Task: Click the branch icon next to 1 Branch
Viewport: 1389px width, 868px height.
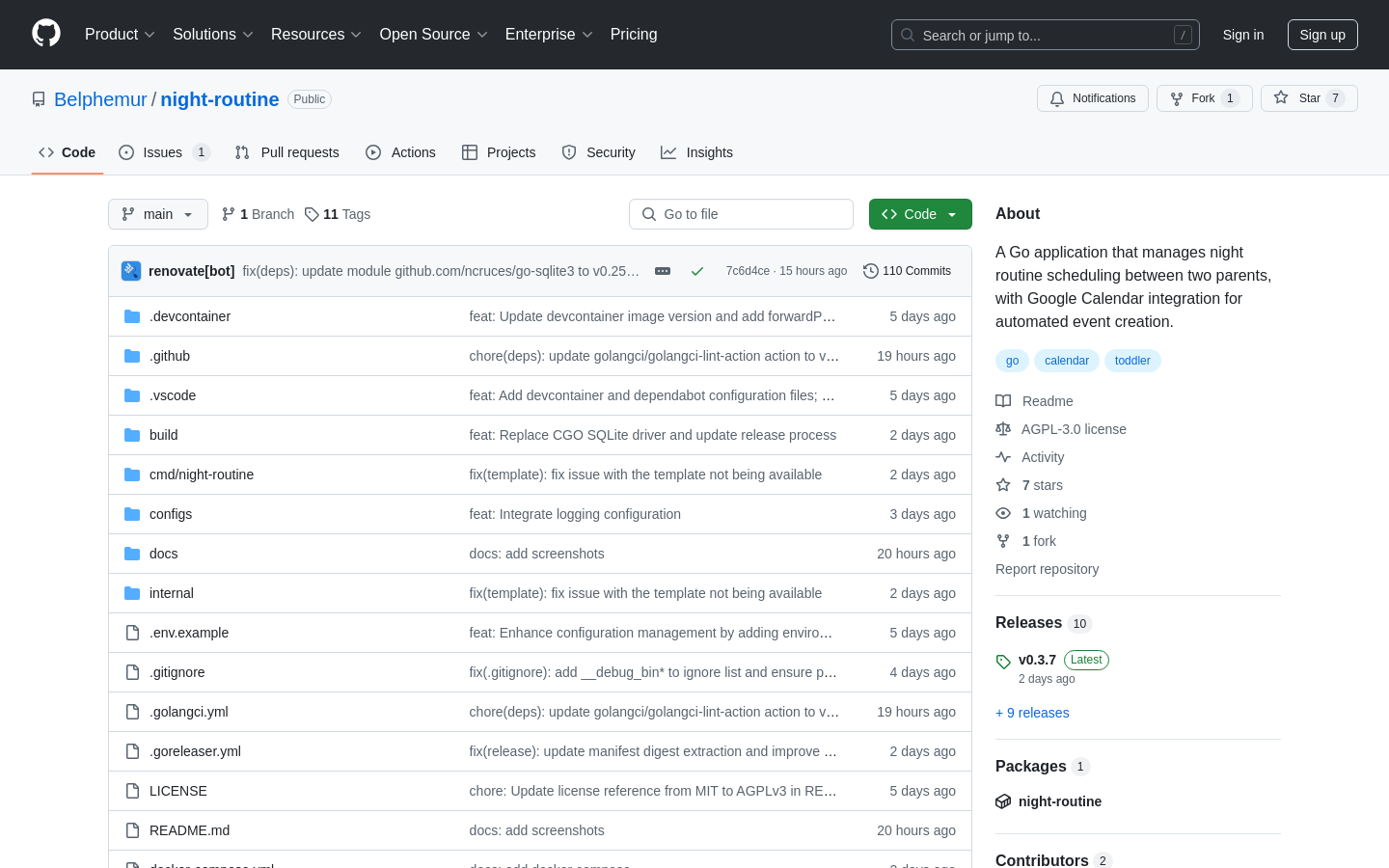Action: (x=229, y=214)
